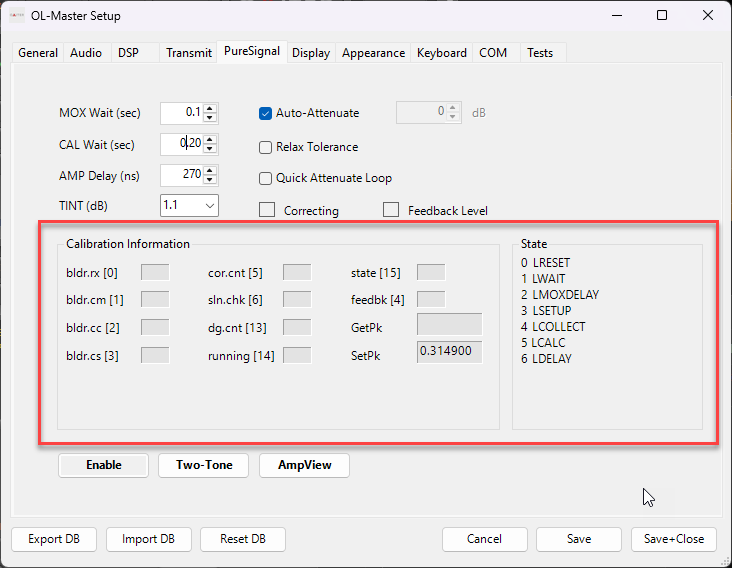Viewport: 732px width, 568px height.
Task: Open the Display tab
Action: click(x=311, y=53)
